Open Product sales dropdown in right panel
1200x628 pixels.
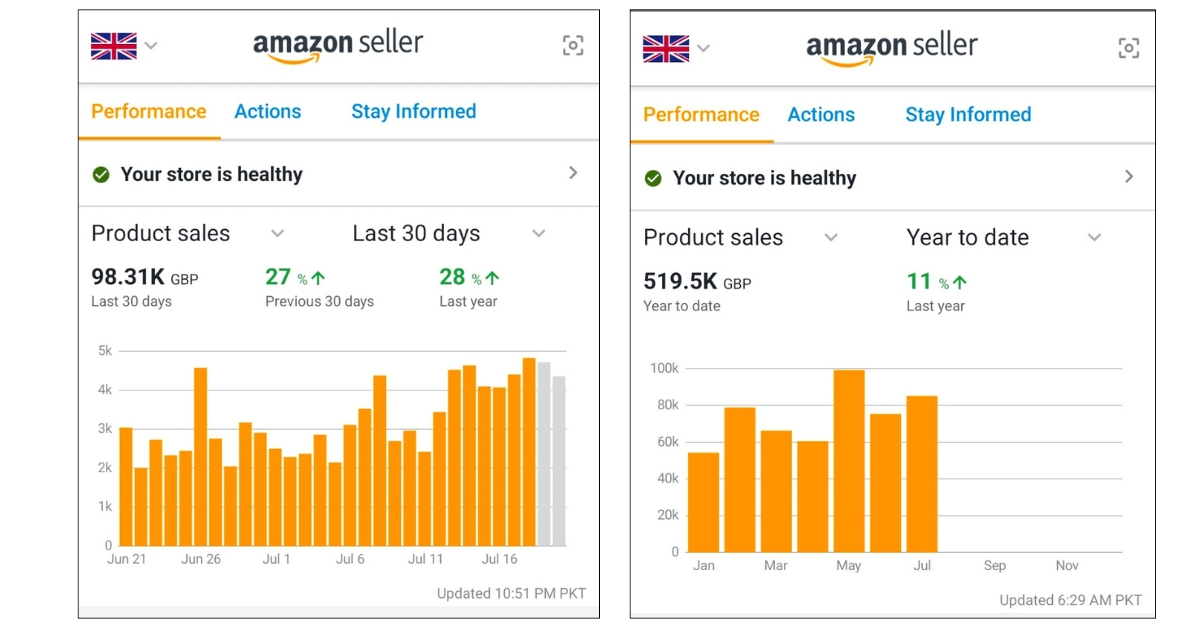tap(831, 238)
